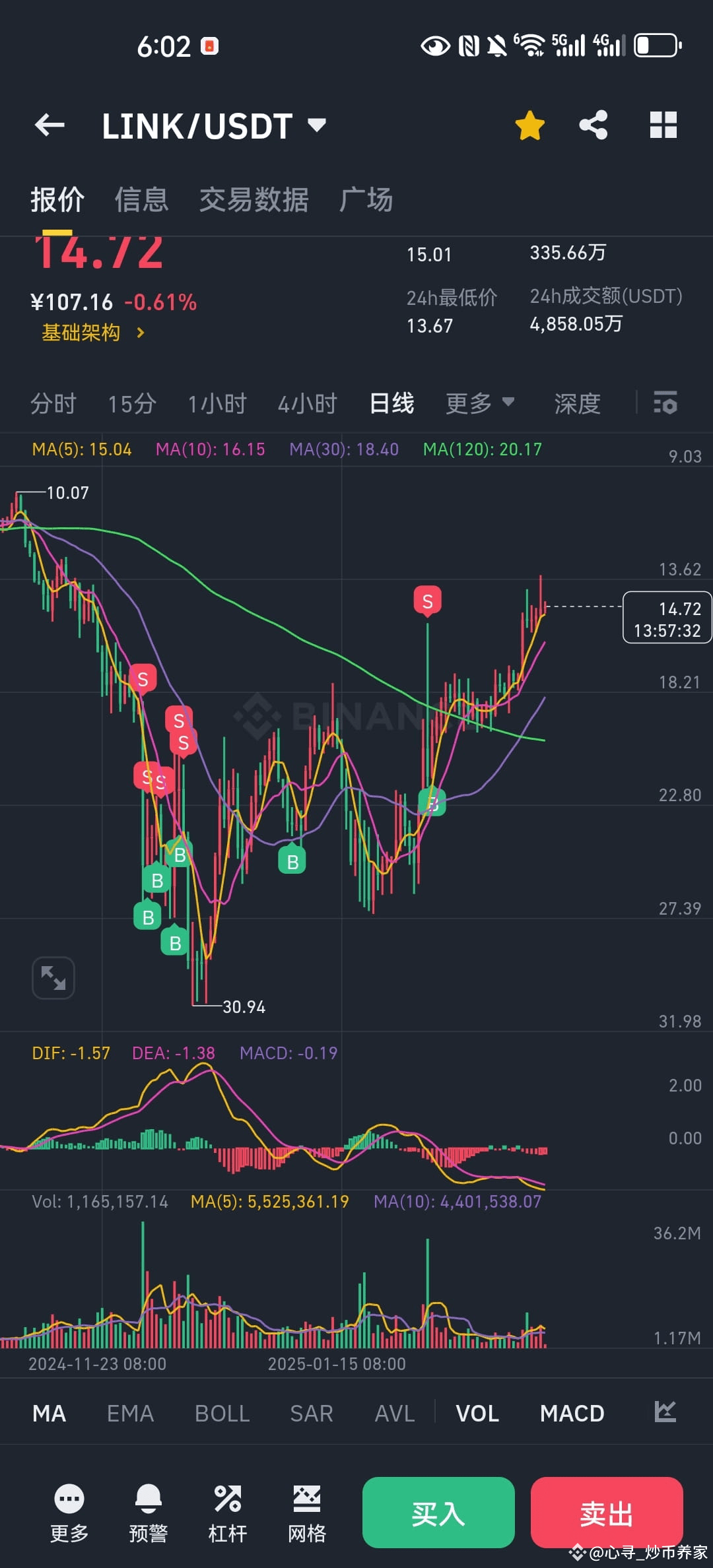Tap the screen recording indicator in status bar
The width and height of the screenshot is (713, 1568).
(x=210, y=46)
